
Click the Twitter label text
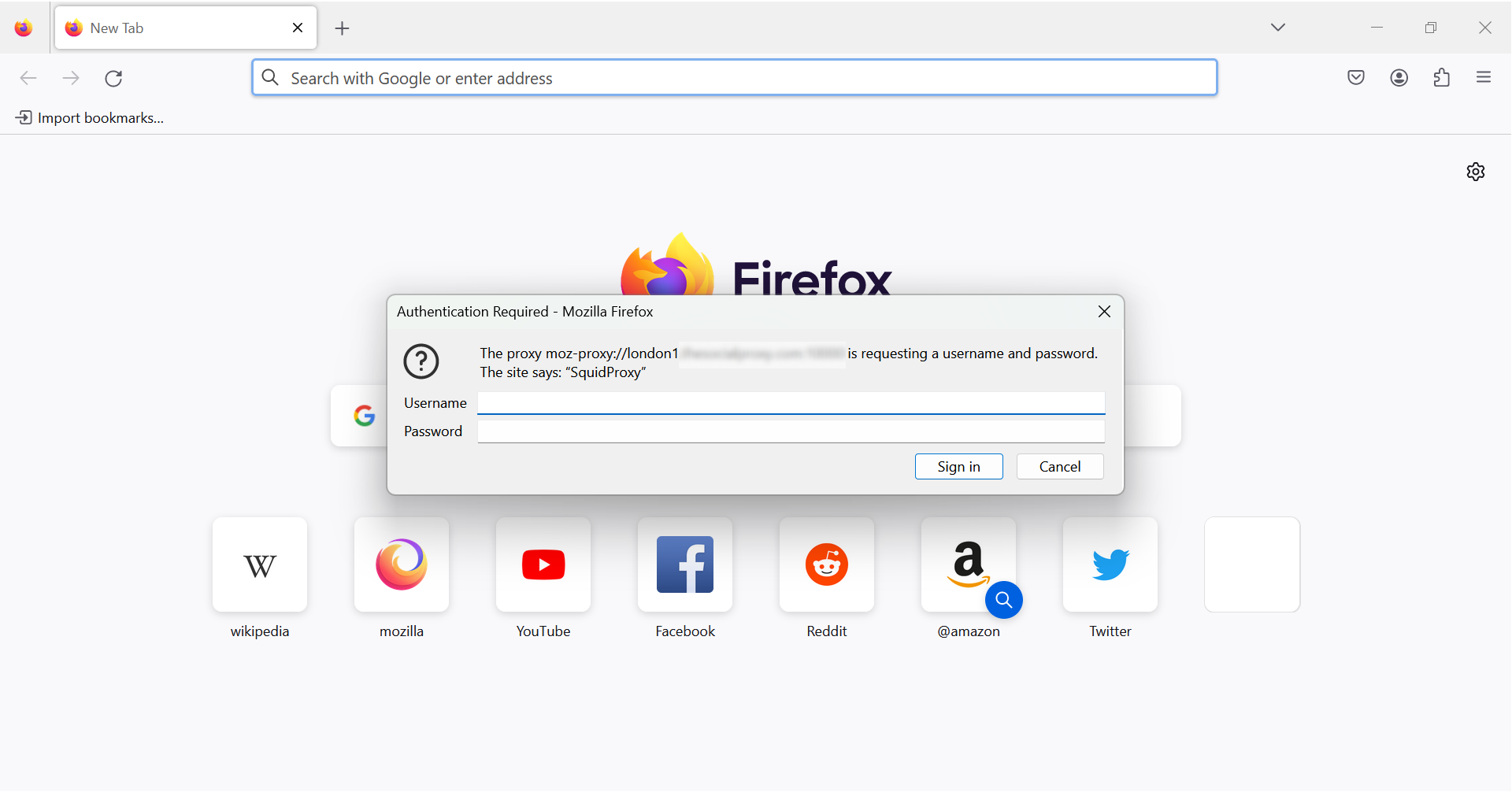point(1110,631)
